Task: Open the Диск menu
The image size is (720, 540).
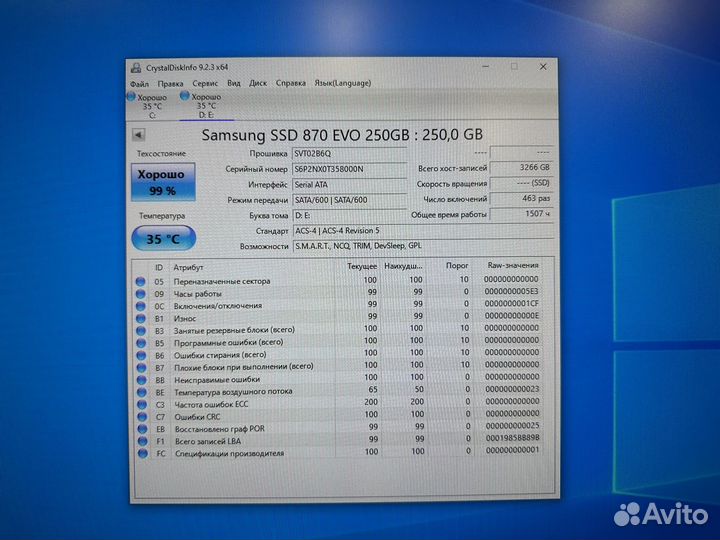Action: pos(258,83)
